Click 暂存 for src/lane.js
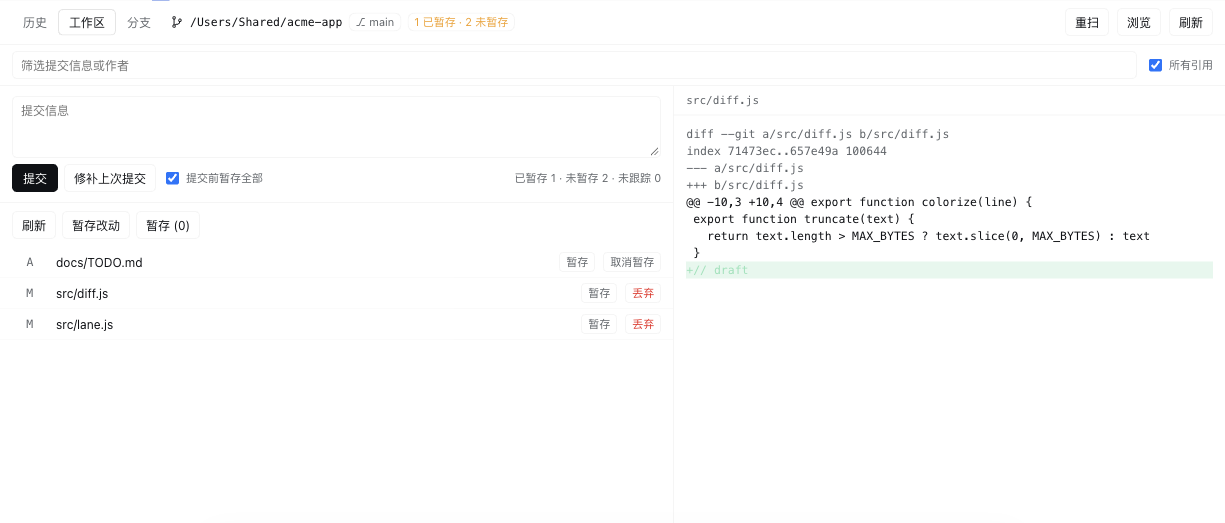1225x523 pixels. click(599, 324)
